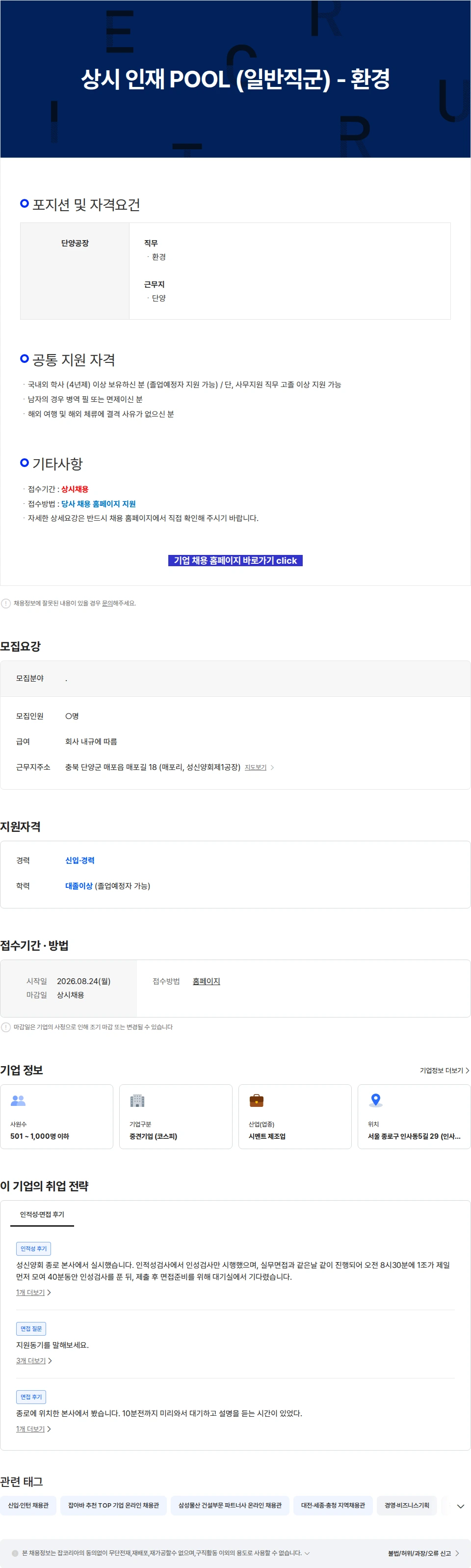Image resolution: width=471 pixels, height=1568 pixels.
Task: Click the info icon beside 마감일은 기업의 사정으로
Action: click(x=6, y=1027)
